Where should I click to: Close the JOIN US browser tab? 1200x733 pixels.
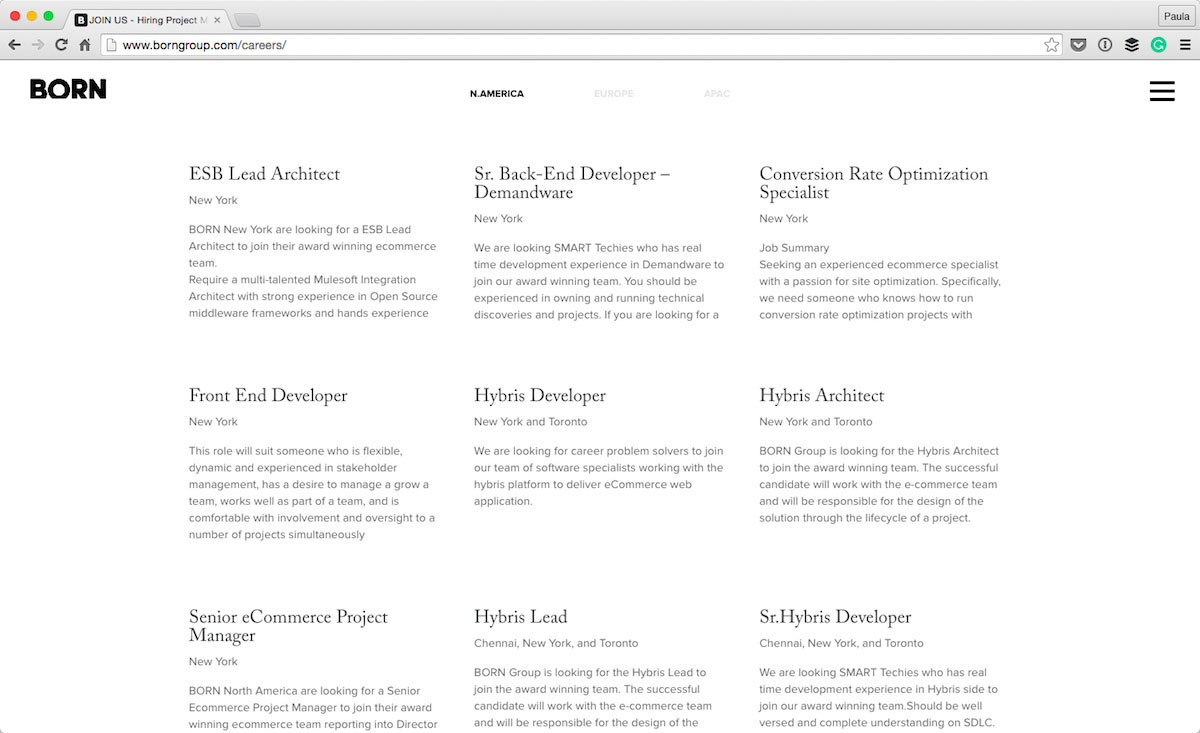(x=217, y=20)
